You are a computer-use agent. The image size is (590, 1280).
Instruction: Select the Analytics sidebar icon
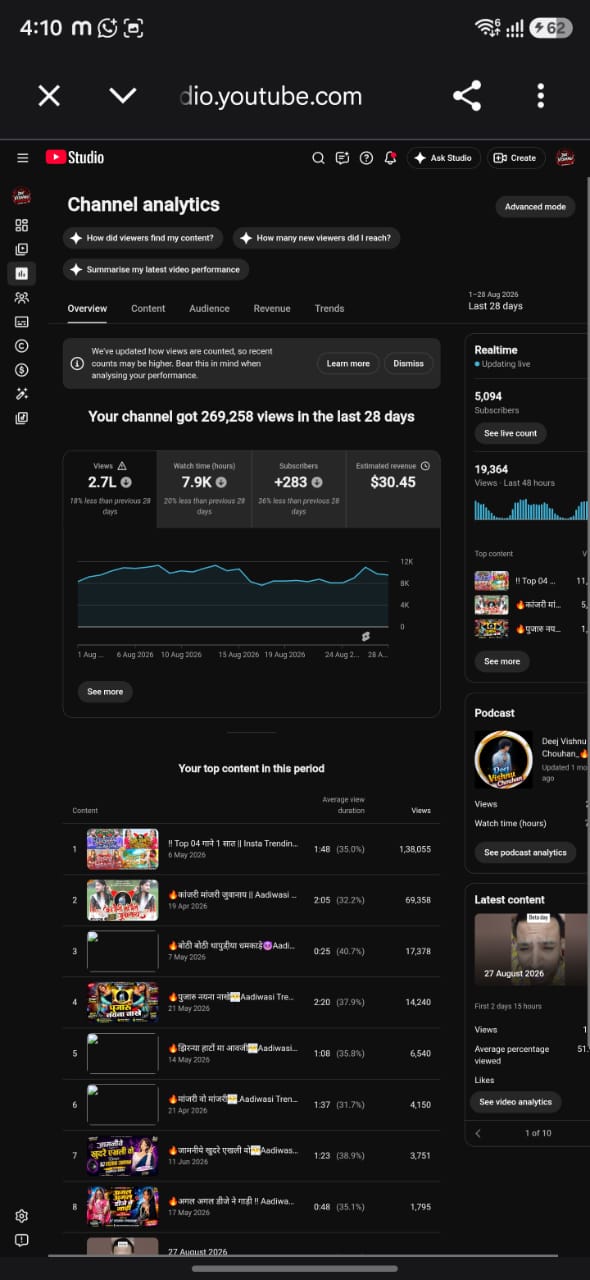21,273
